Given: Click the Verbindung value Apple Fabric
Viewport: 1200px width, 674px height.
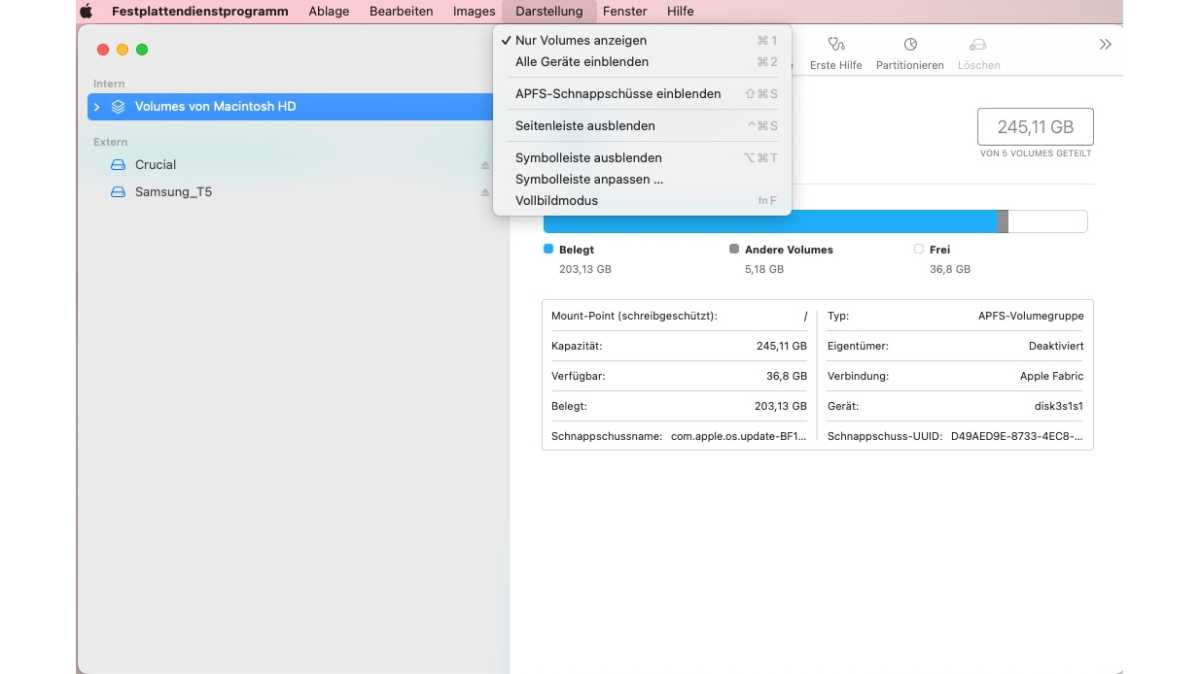Looking at the screenshot, I should [1051, 376].
